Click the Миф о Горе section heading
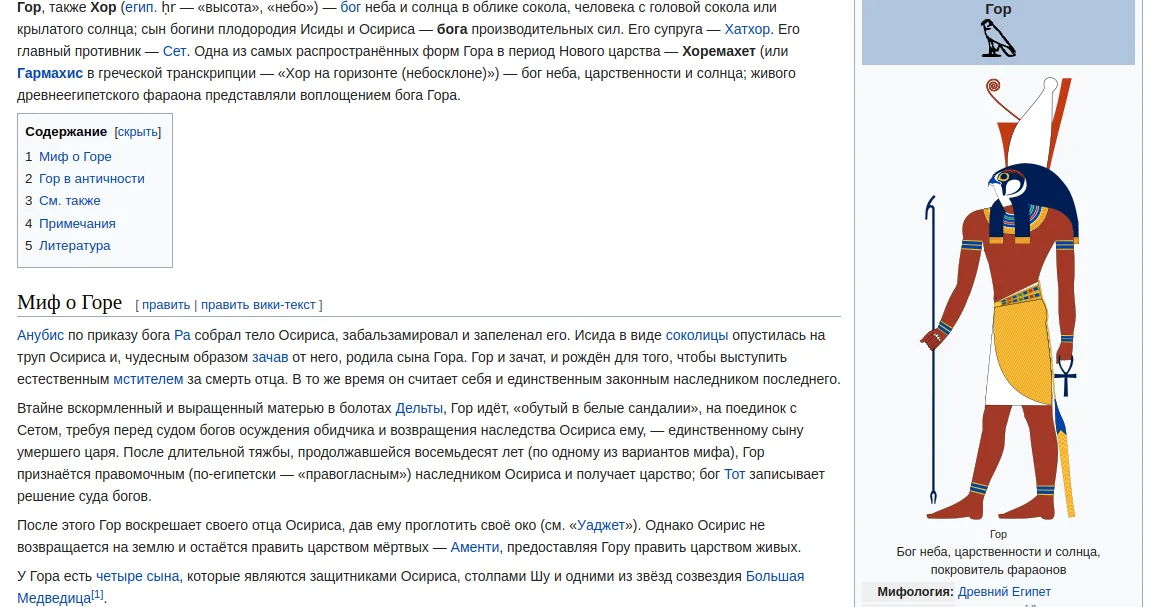Screen dimensions: 1151x607 click(x=70, y=302)
